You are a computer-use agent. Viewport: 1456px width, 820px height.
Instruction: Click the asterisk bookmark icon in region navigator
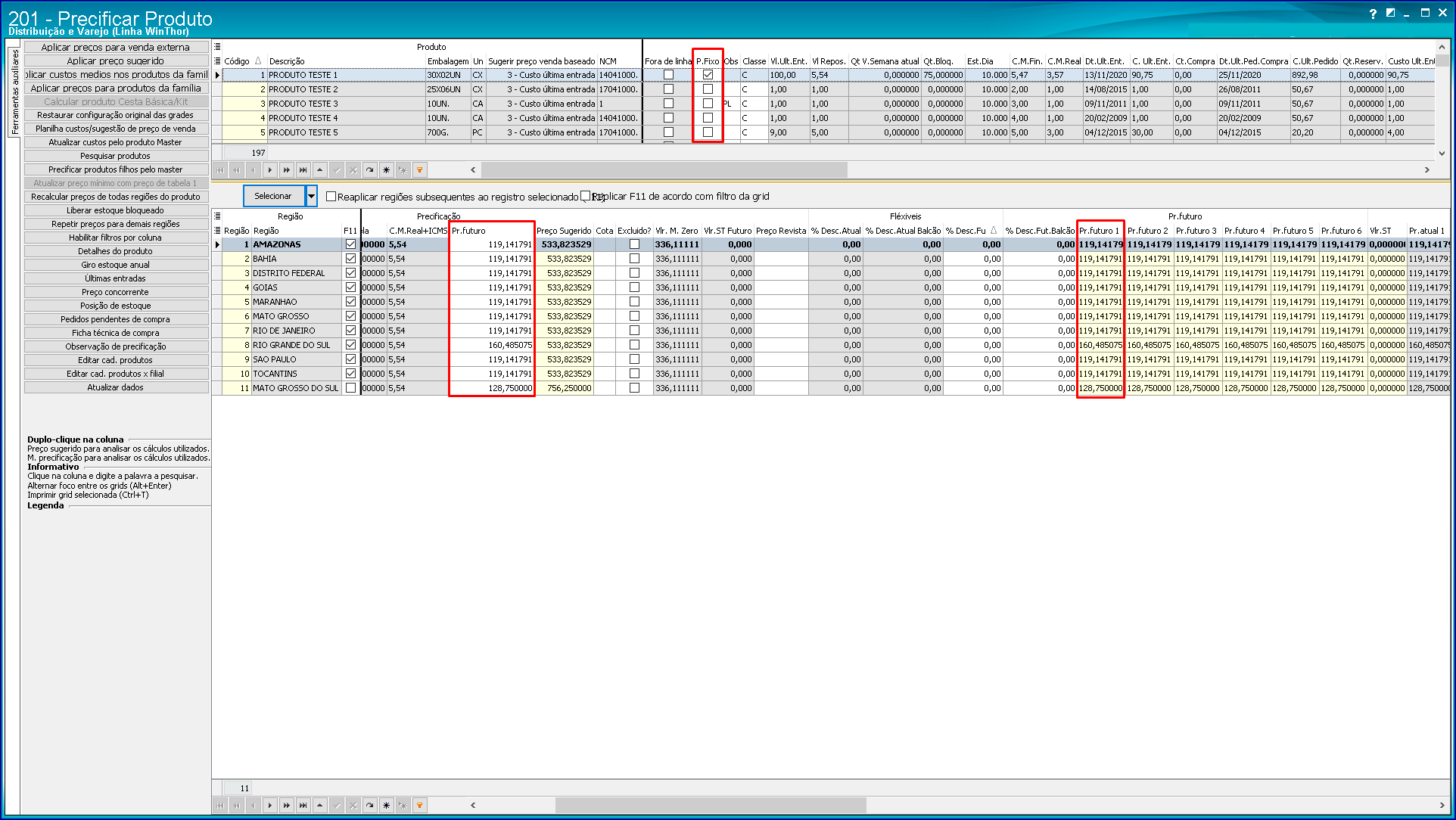pos(387,806)
